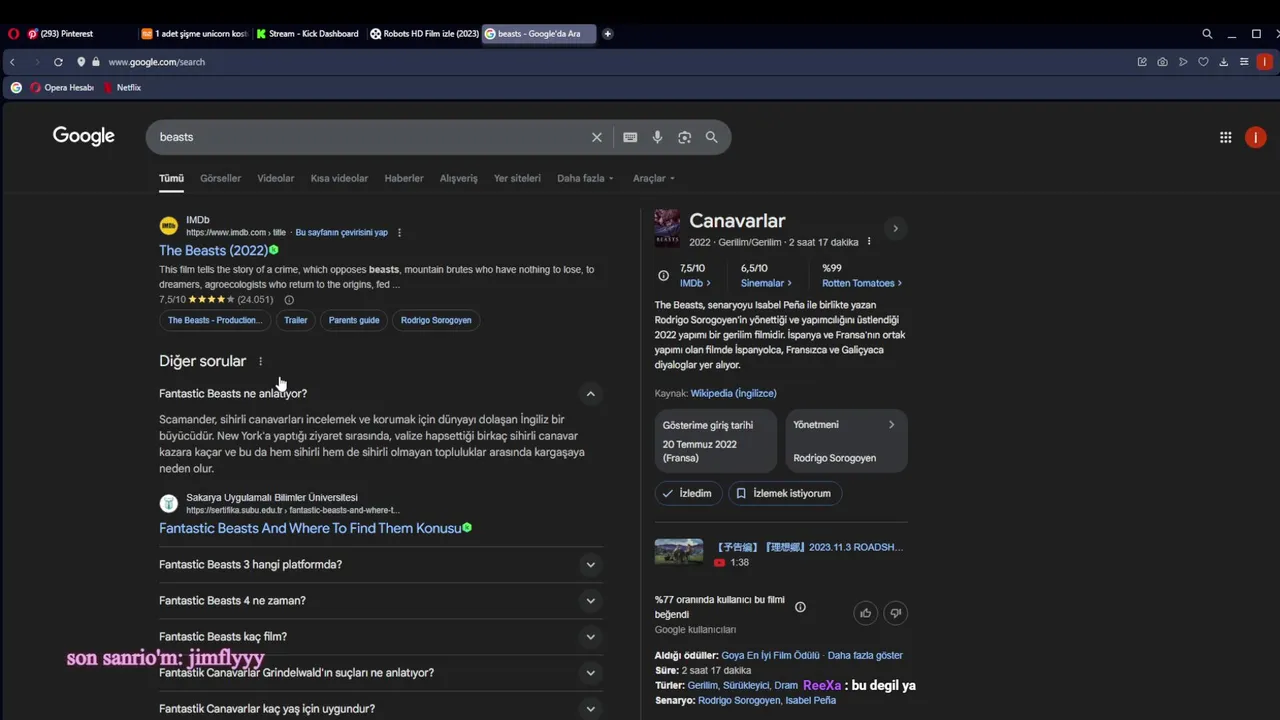Screen dimensions: 1280x720
Task: Play the 1:38 trailer thumbnail
Action: point(679,553)
